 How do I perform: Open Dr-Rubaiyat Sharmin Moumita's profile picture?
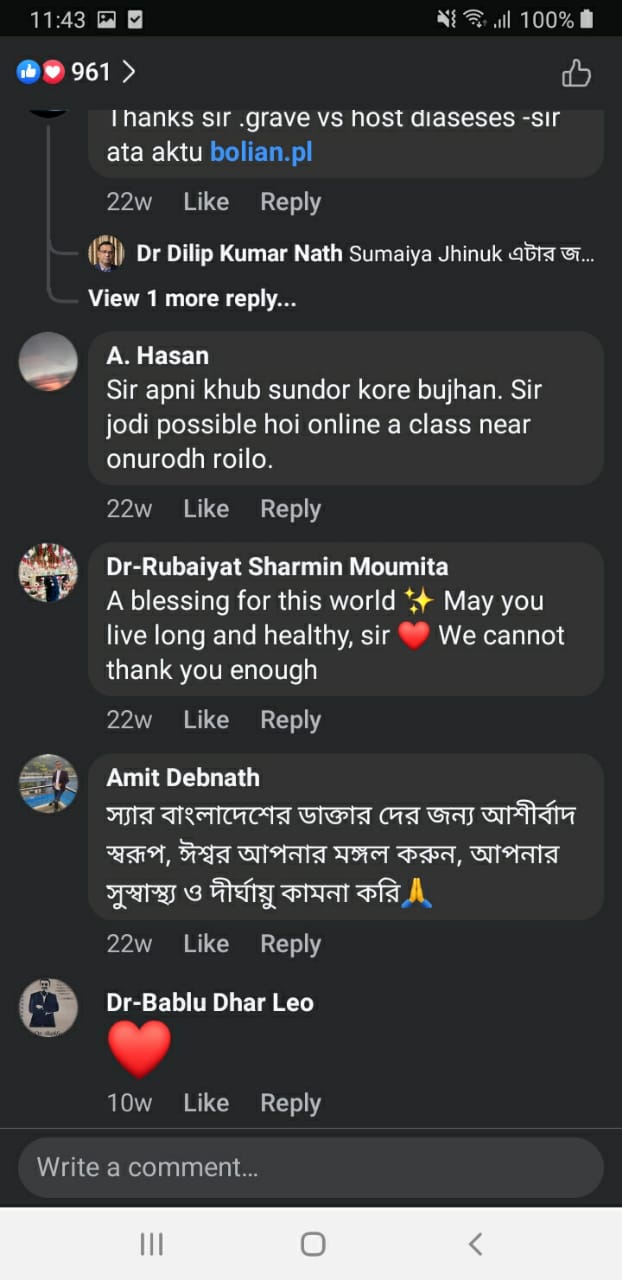[x=48, y=573]
